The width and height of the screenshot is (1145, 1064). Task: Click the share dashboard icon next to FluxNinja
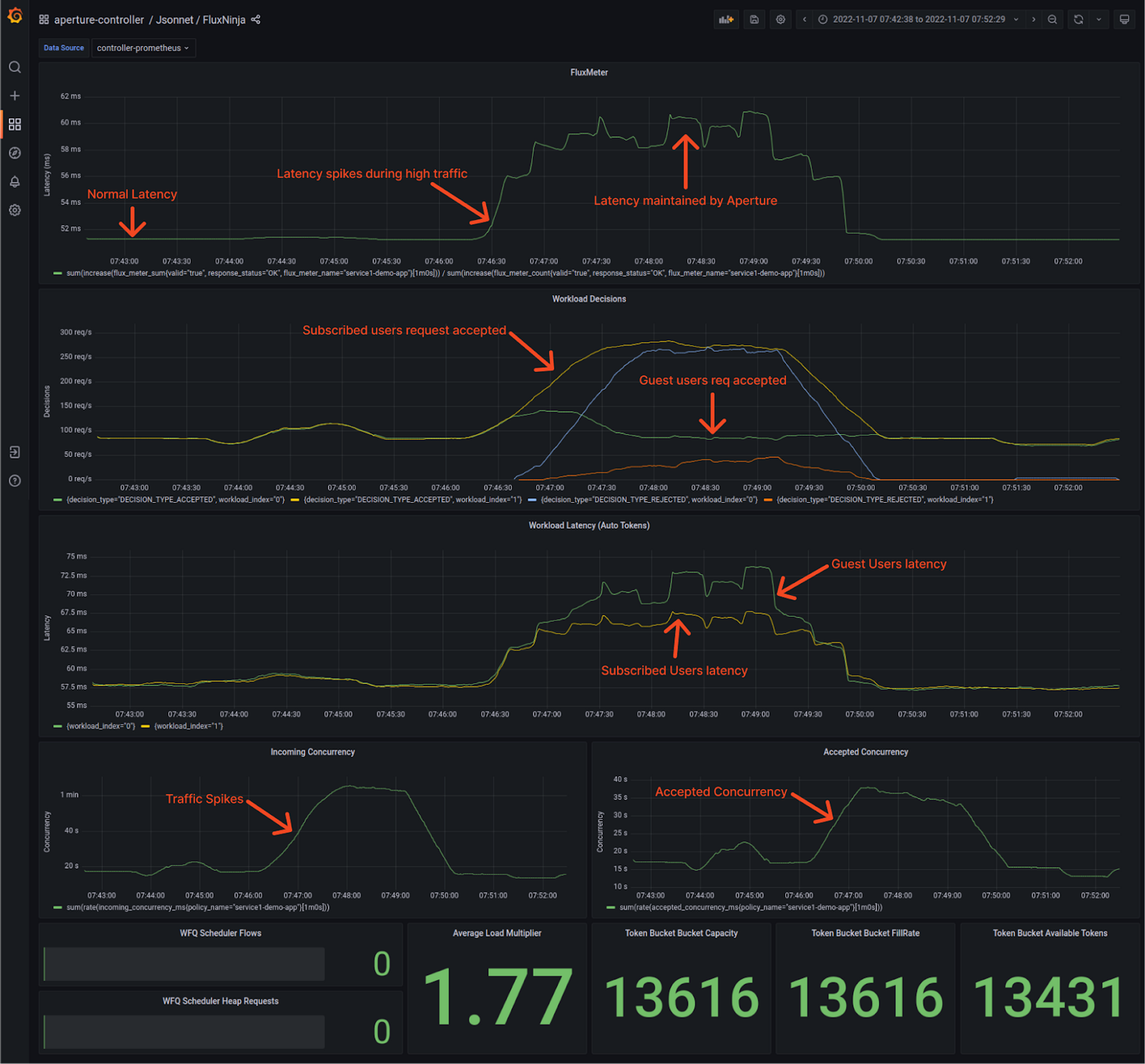(255, 19)
